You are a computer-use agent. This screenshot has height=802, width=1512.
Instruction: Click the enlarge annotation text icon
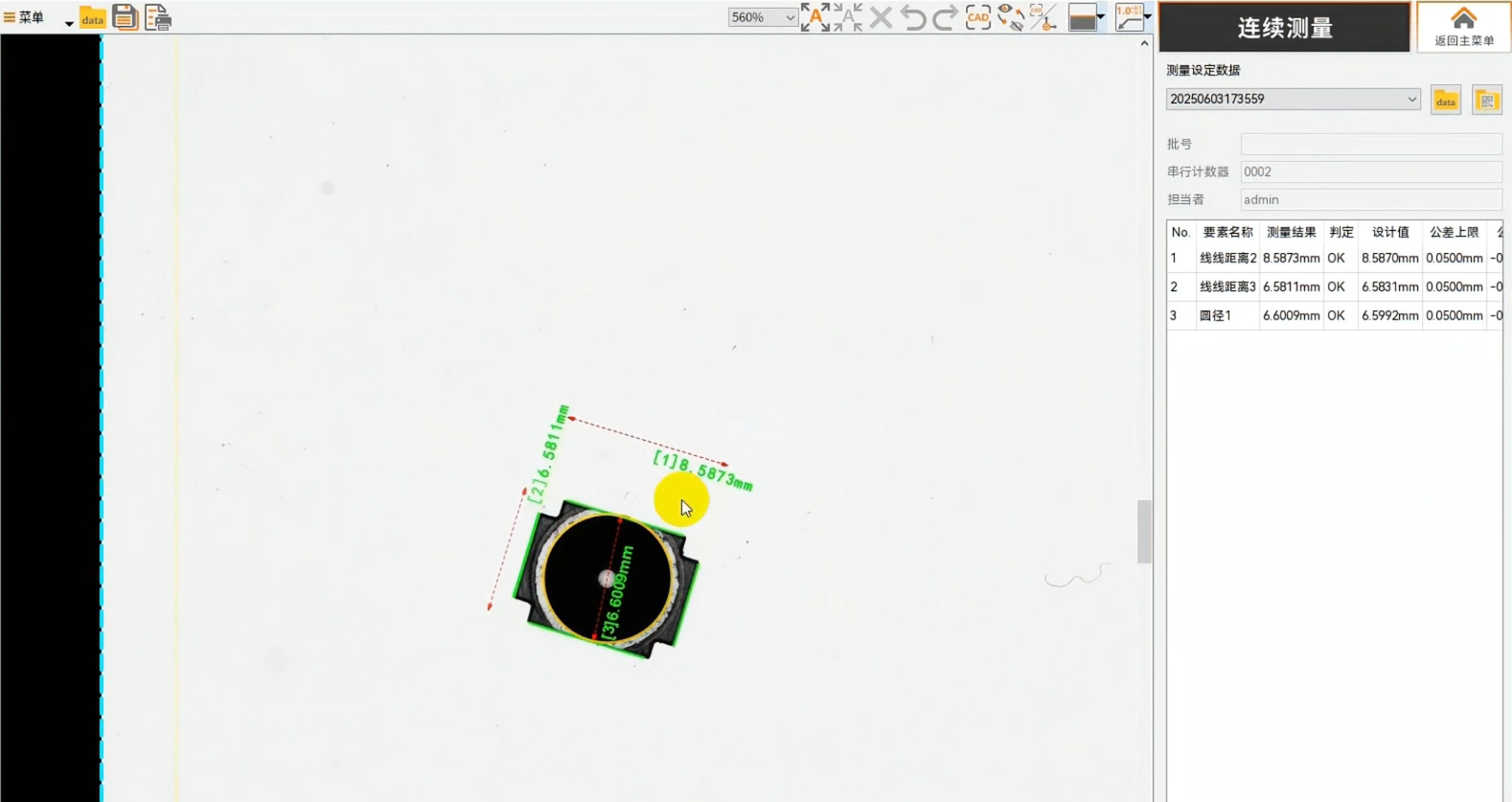pos(814,17)
